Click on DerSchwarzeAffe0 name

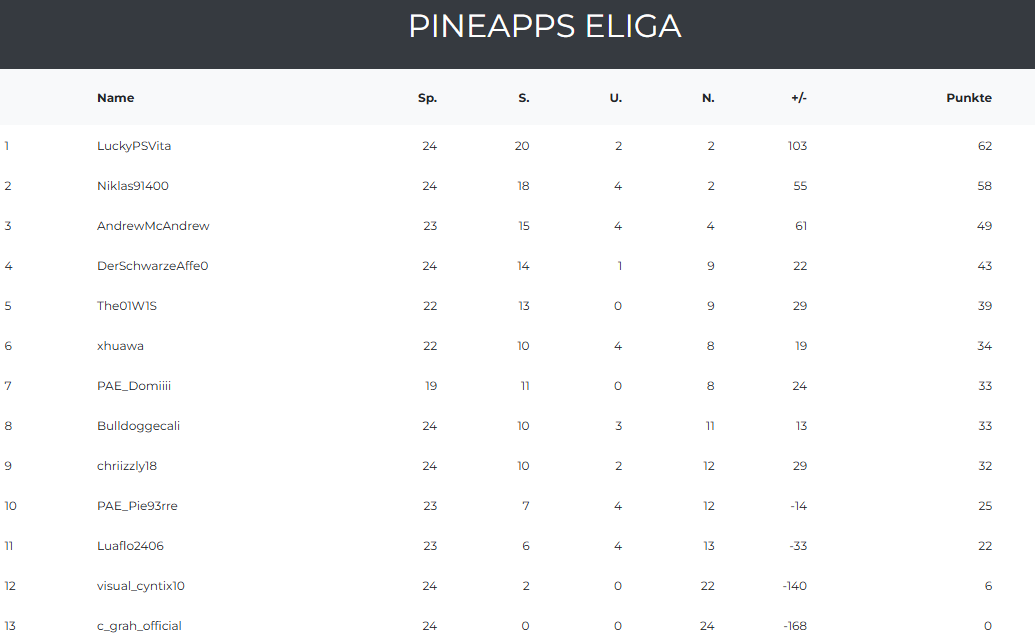pyautogui.click(x=152, y=266)
